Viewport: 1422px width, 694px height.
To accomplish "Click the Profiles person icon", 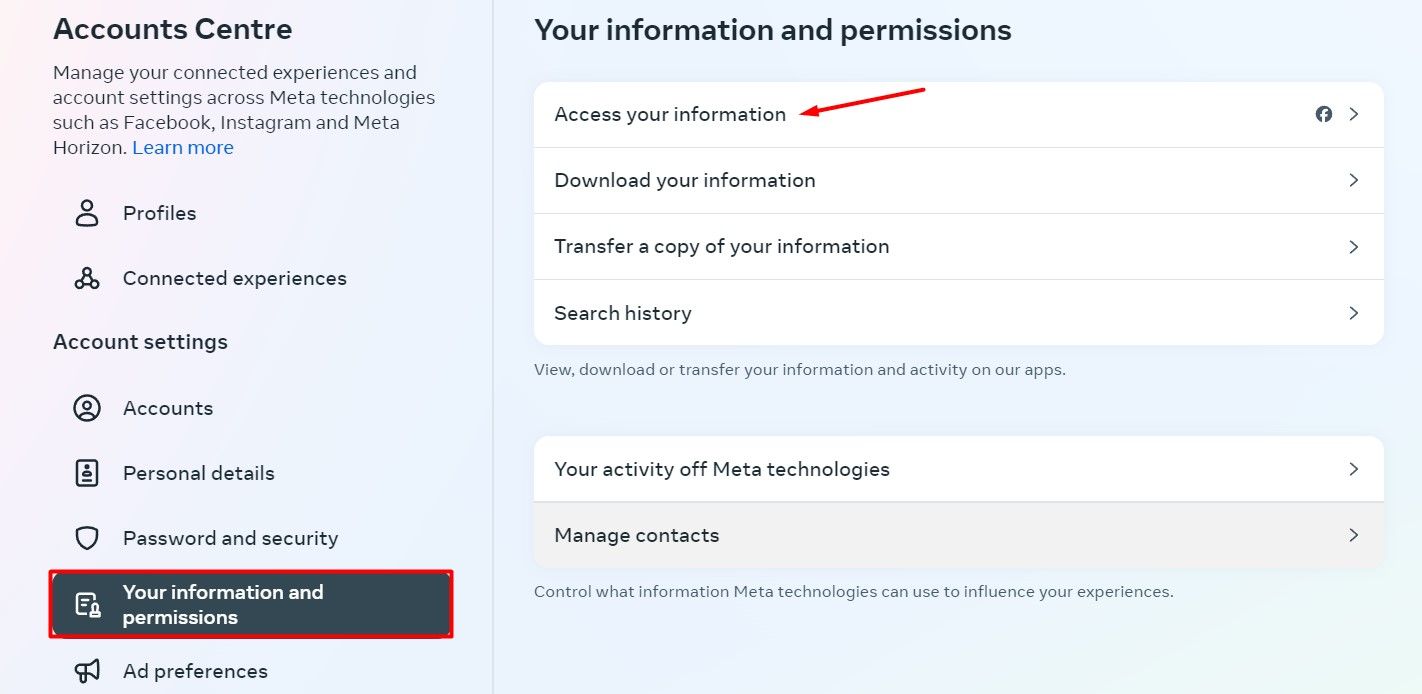I will (x=87, y=213).
